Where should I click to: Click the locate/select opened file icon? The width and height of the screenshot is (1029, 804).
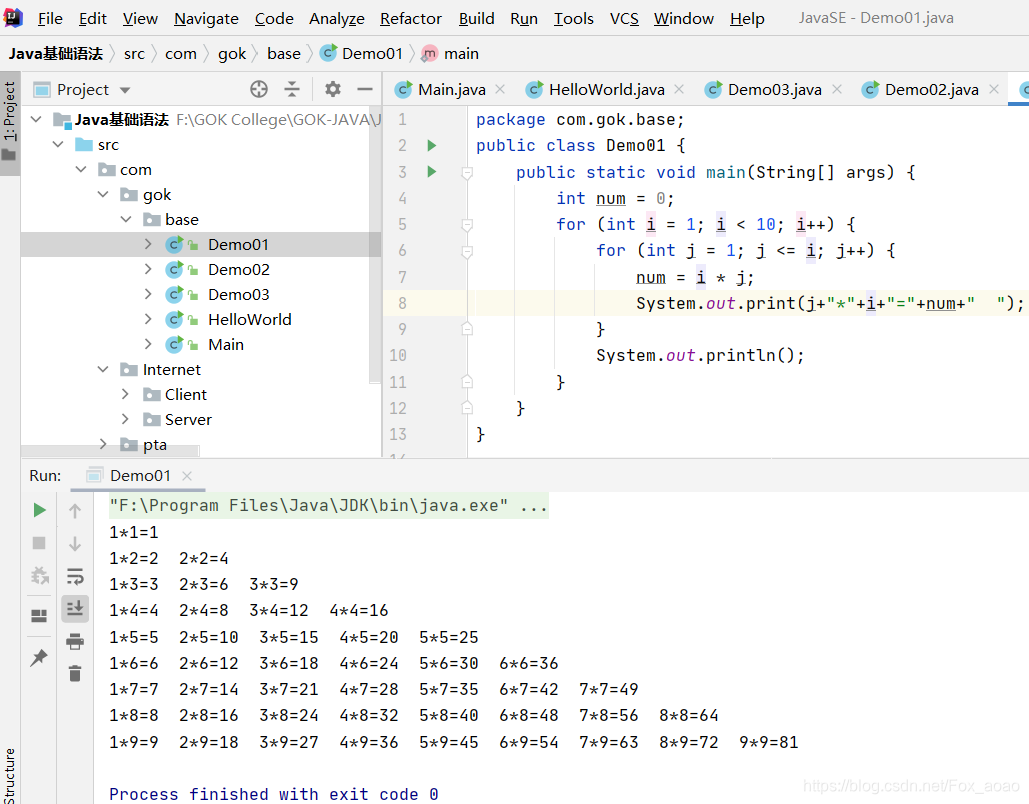coord(259,89)
